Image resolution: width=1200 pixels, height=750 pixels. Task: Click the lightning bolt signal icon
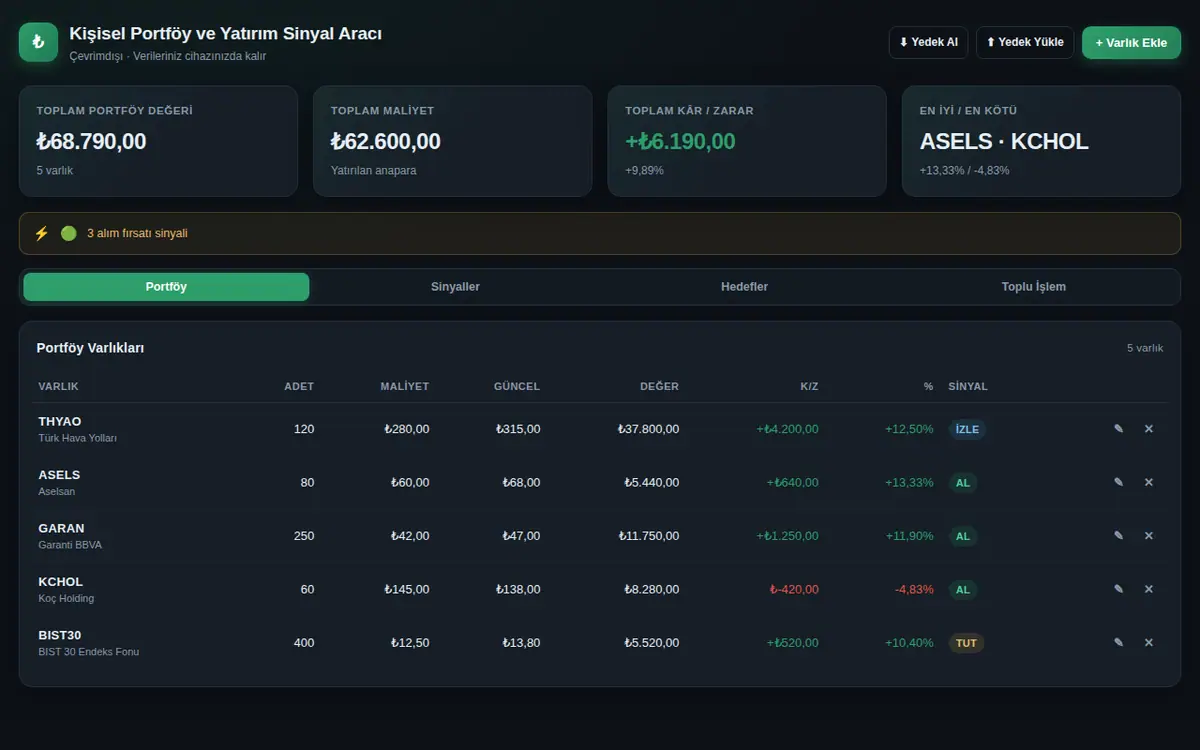41,233
